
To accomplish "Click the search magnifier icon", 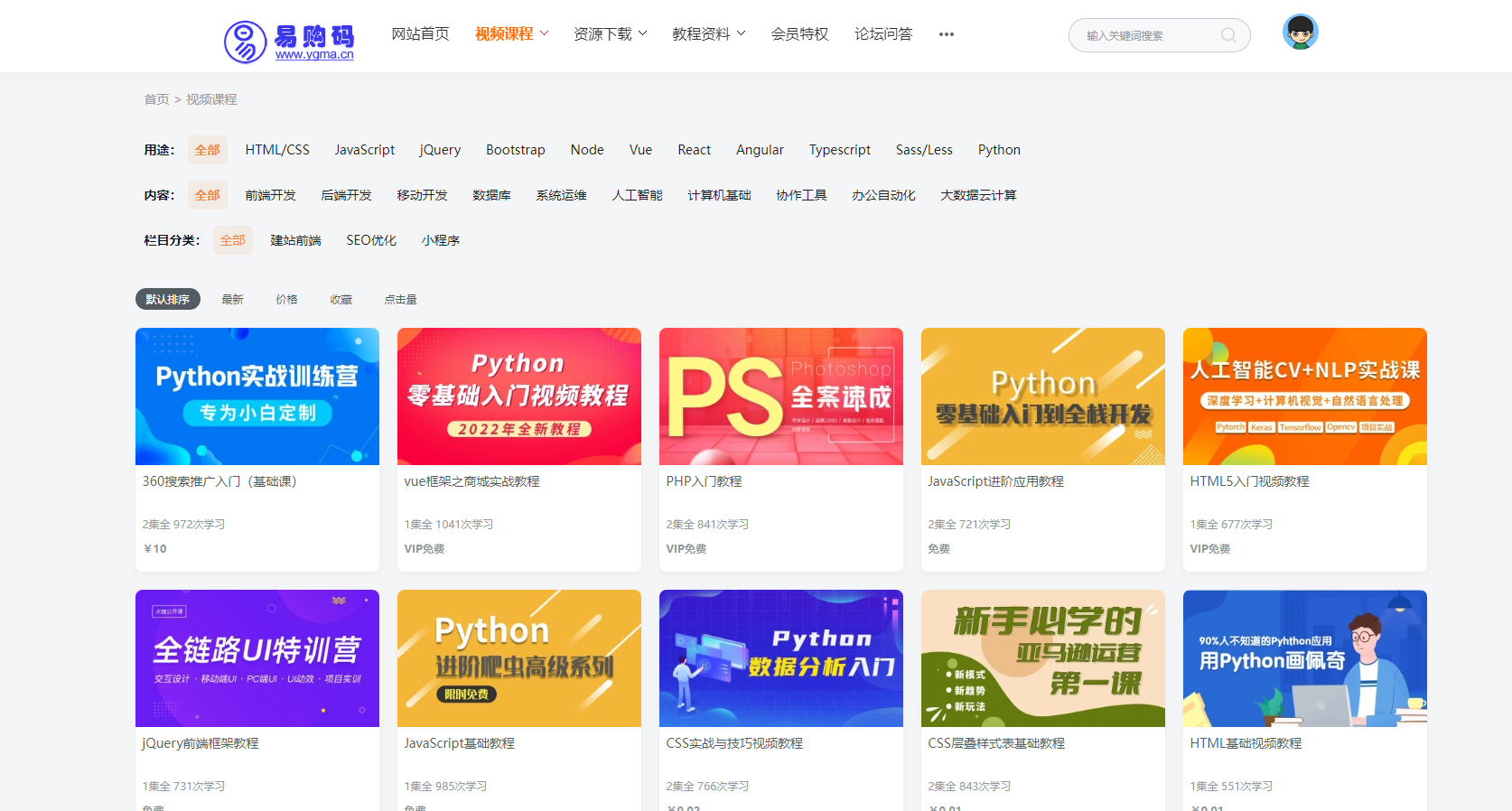I will [1227, 35].
